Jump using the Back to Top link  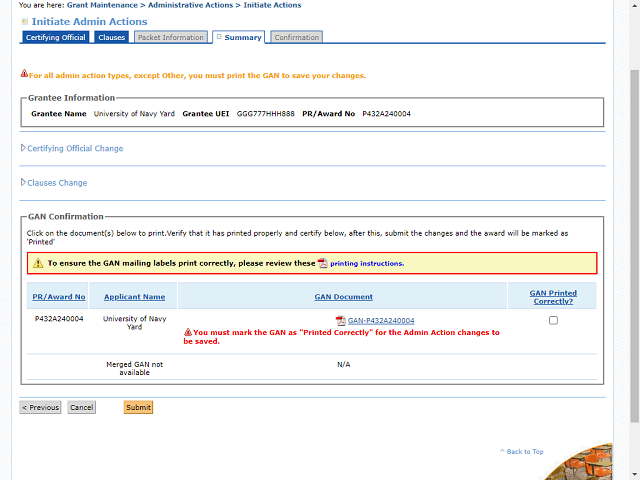[522, 451]
